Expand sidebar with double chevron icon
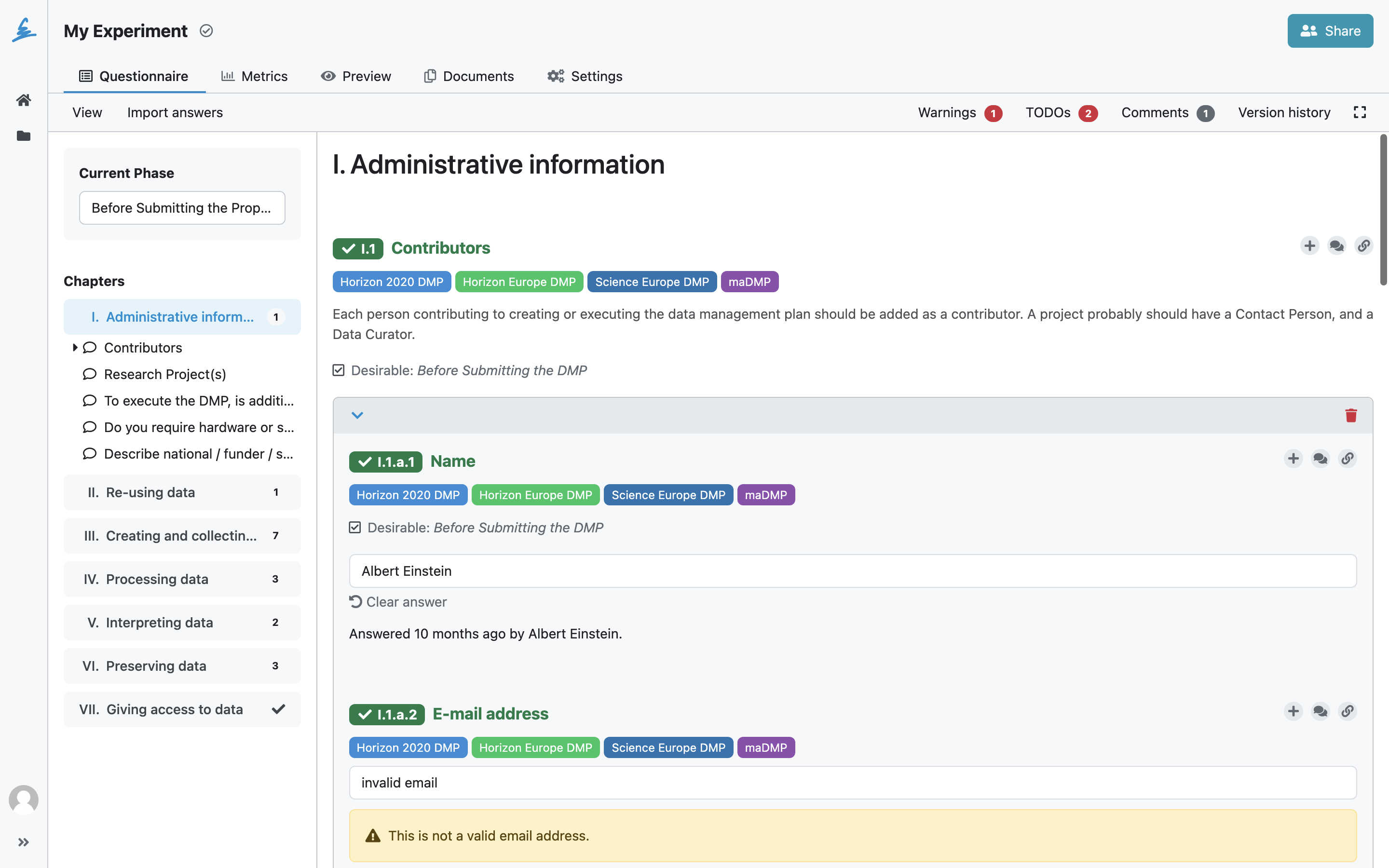 pos(24,842)
